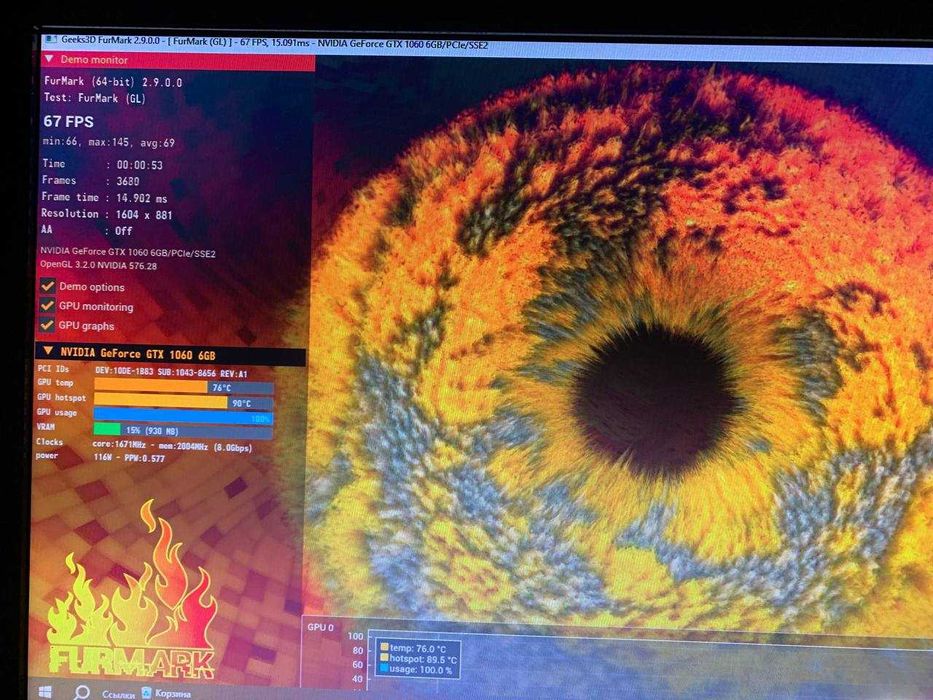Click the temp legend color swatch
The height and width of the screenshot is (700, 933).
tap(384, 647)
